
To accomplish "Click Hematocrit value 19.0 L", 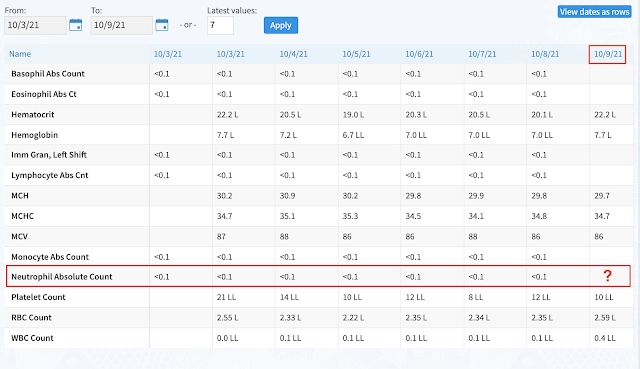I will tap(353, 115).
